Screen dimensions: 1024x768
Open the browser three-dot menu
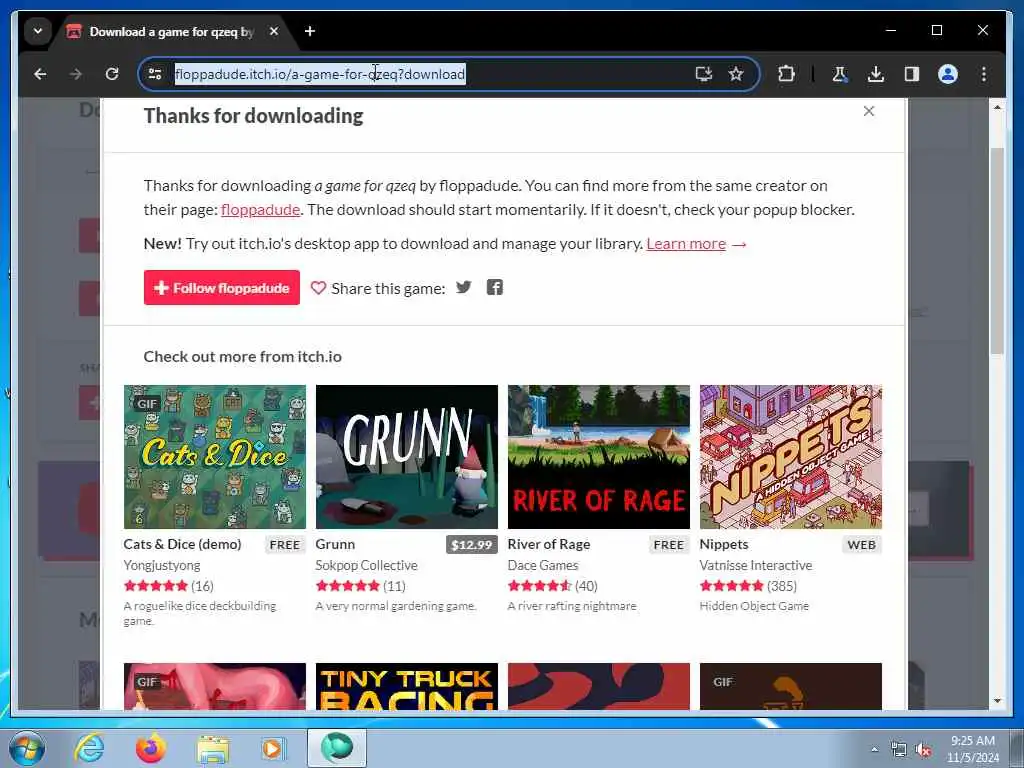[x=984, y=74]
